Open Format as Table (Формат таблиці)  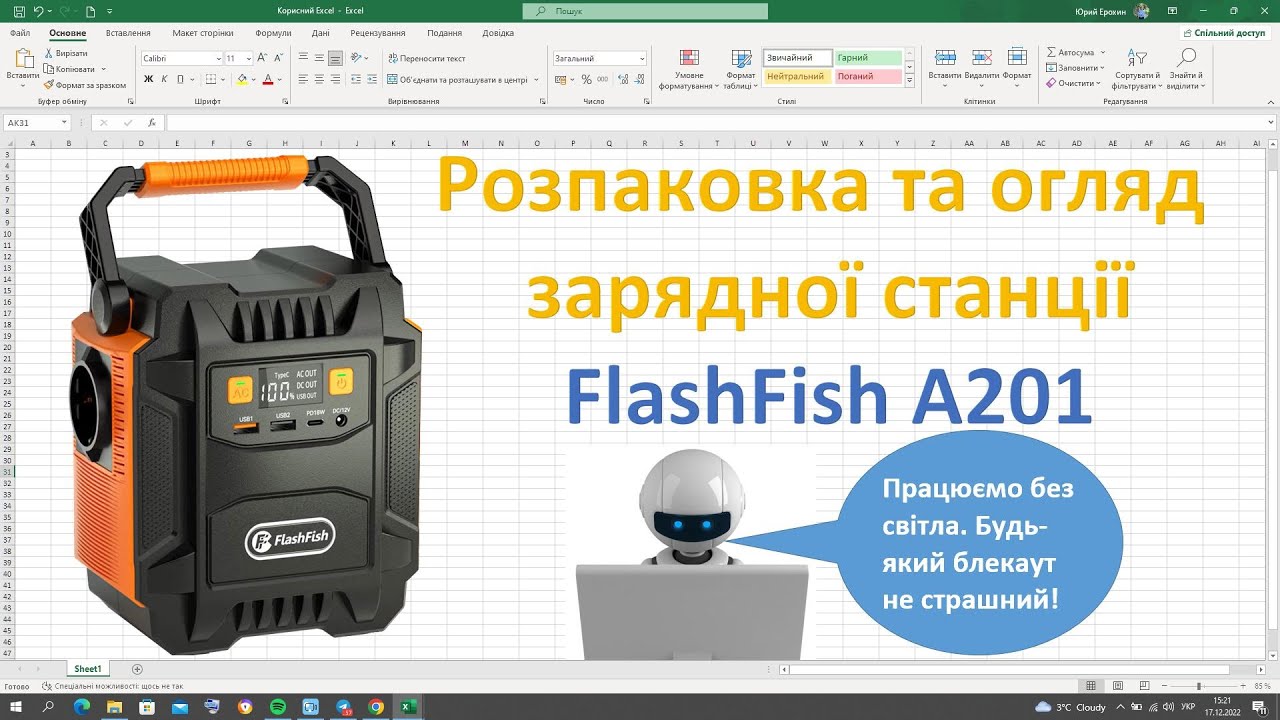tap(741, 69)
